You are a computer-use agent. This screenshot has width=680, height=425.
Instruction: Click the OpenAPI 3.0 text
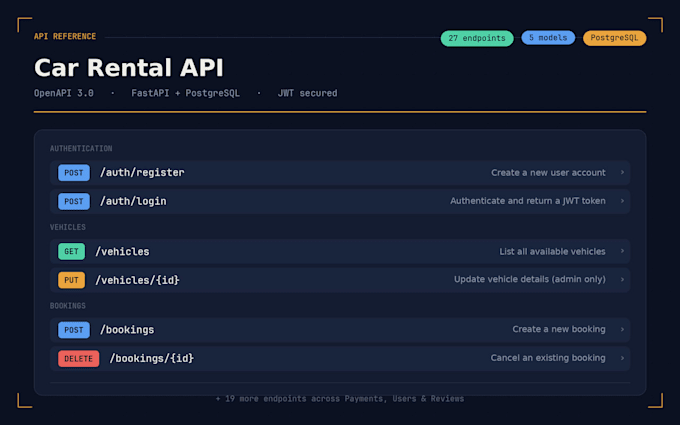64,93
